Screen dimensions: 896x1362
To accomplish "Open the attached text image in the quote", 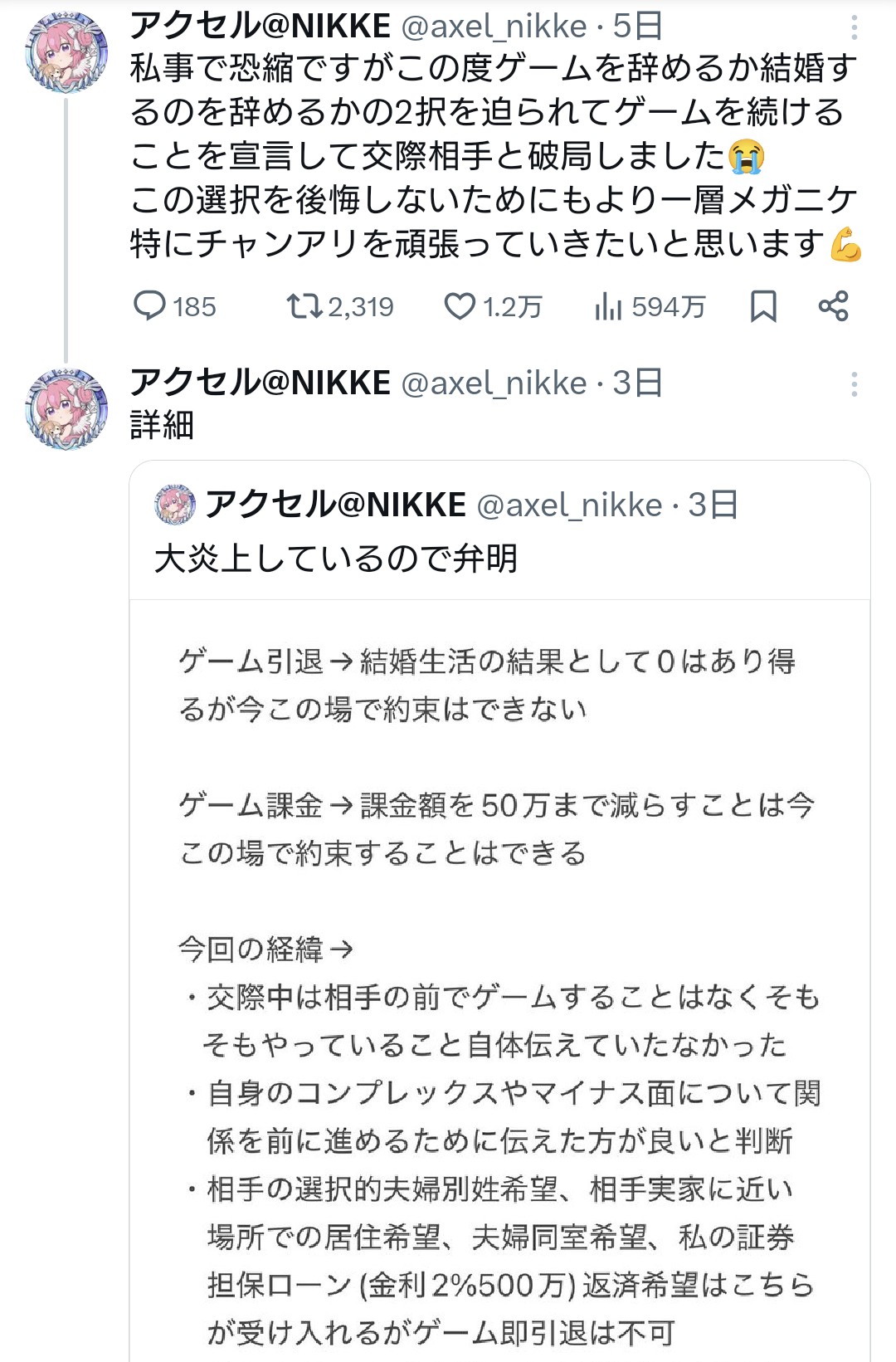I will click(x=498, y=996).
